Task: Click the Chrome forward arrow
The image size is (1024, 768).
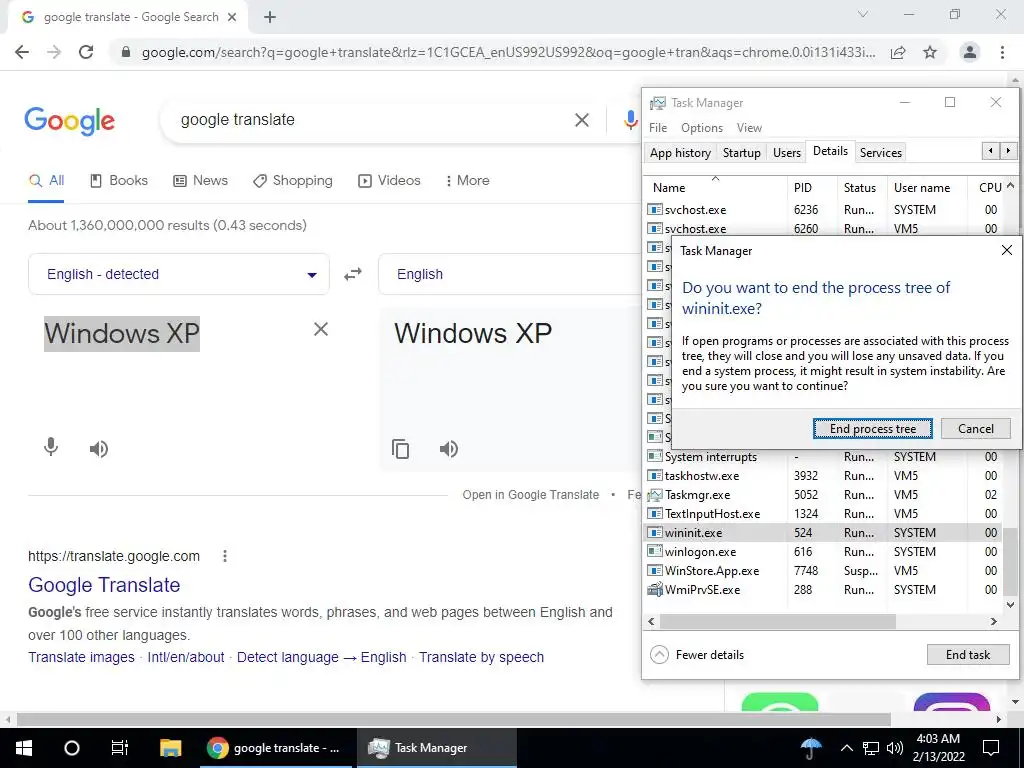Action: pyautogui.click(x=54, y=52)
